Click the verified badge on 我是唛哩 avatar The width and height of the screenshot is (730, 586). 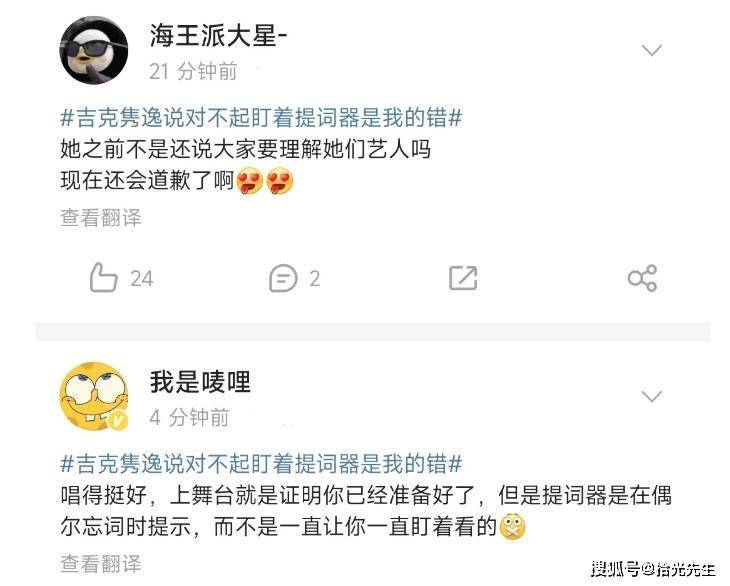[x=119, y=420]
